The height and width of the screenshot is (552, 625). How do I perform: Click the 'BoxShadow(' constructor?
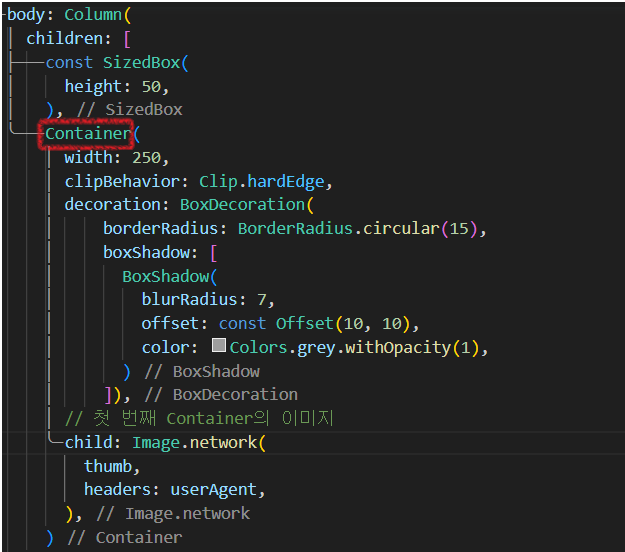pos(170,277)
